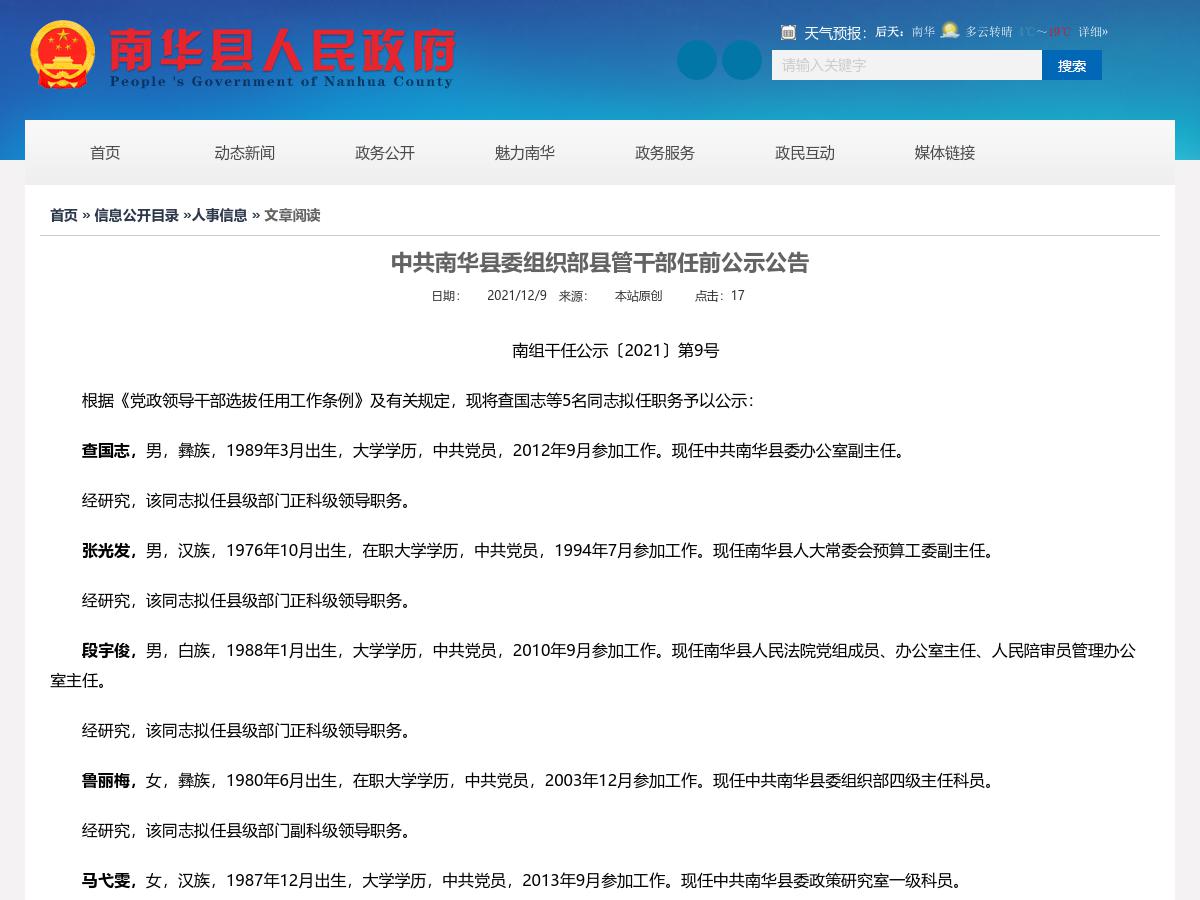
Task: Click the first blue circle button
Action: (697, 60)
